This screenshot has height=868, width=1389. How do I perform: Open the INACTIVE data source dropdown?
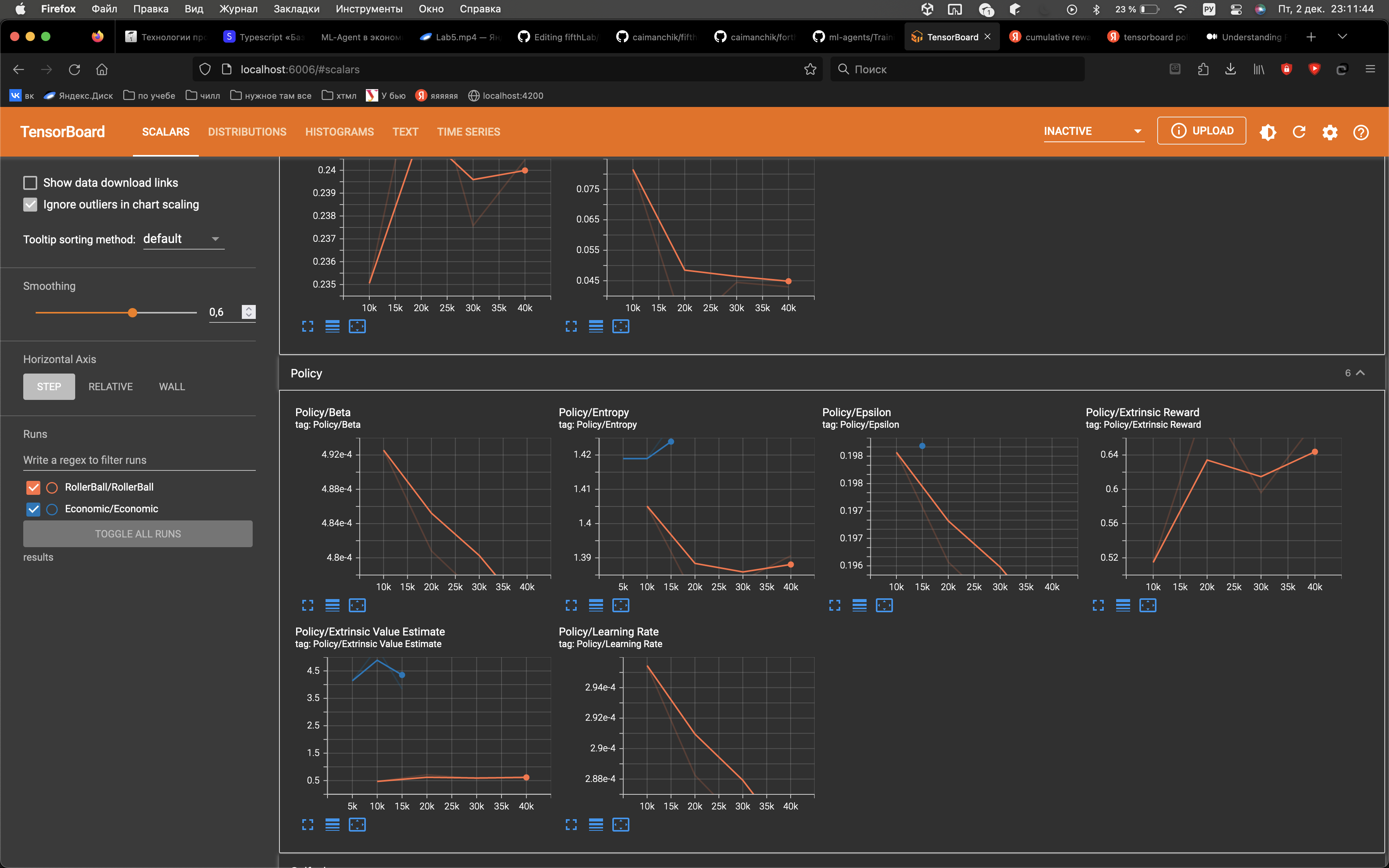point(1093,131)
